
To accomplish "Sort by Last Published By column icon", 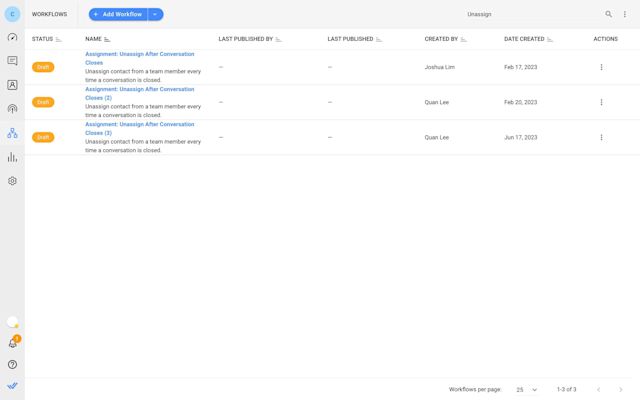I will (x=278, y=39).
